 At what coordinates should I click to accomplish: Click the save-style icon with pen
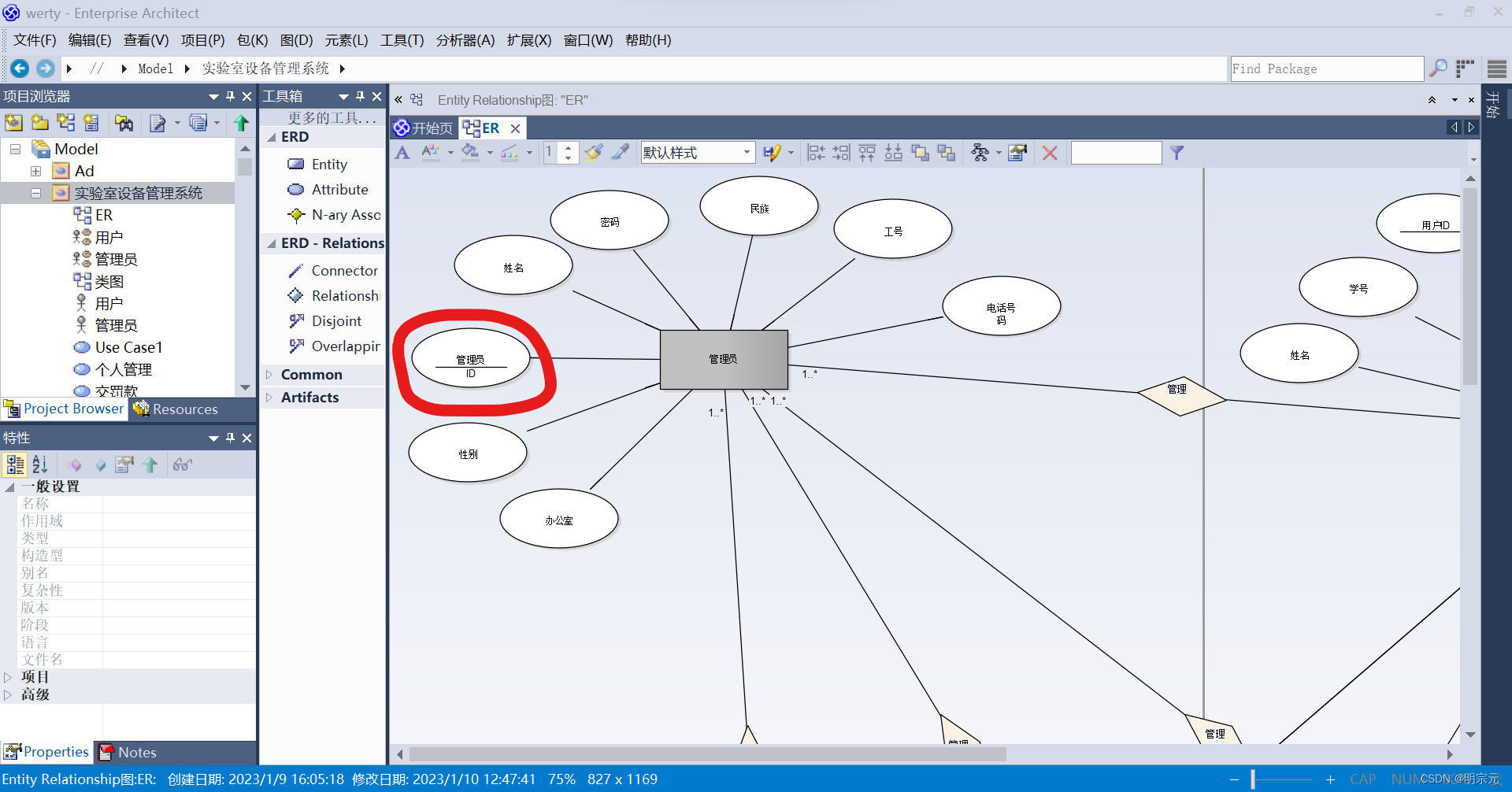coord(772,153)
